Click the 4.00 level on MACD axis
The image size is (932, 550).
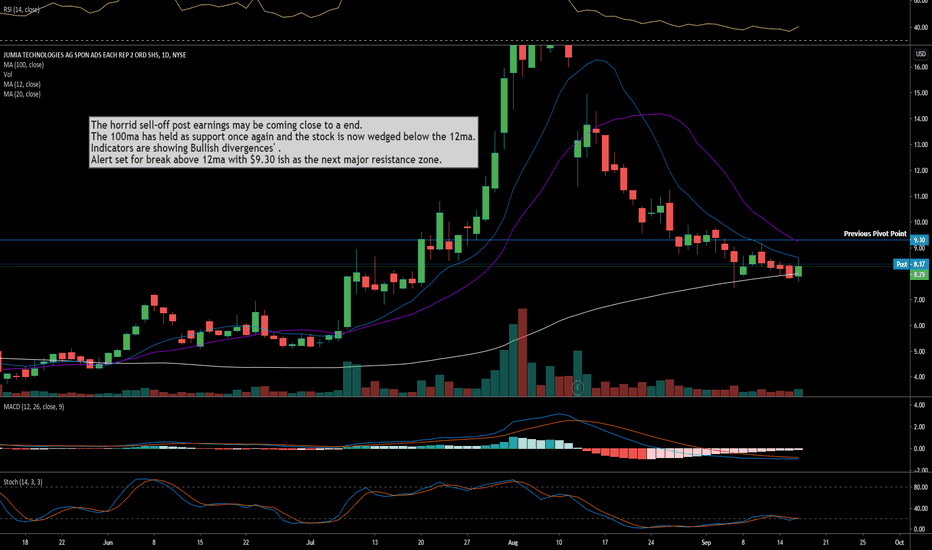pyautogui.click(x=919, y=406)
